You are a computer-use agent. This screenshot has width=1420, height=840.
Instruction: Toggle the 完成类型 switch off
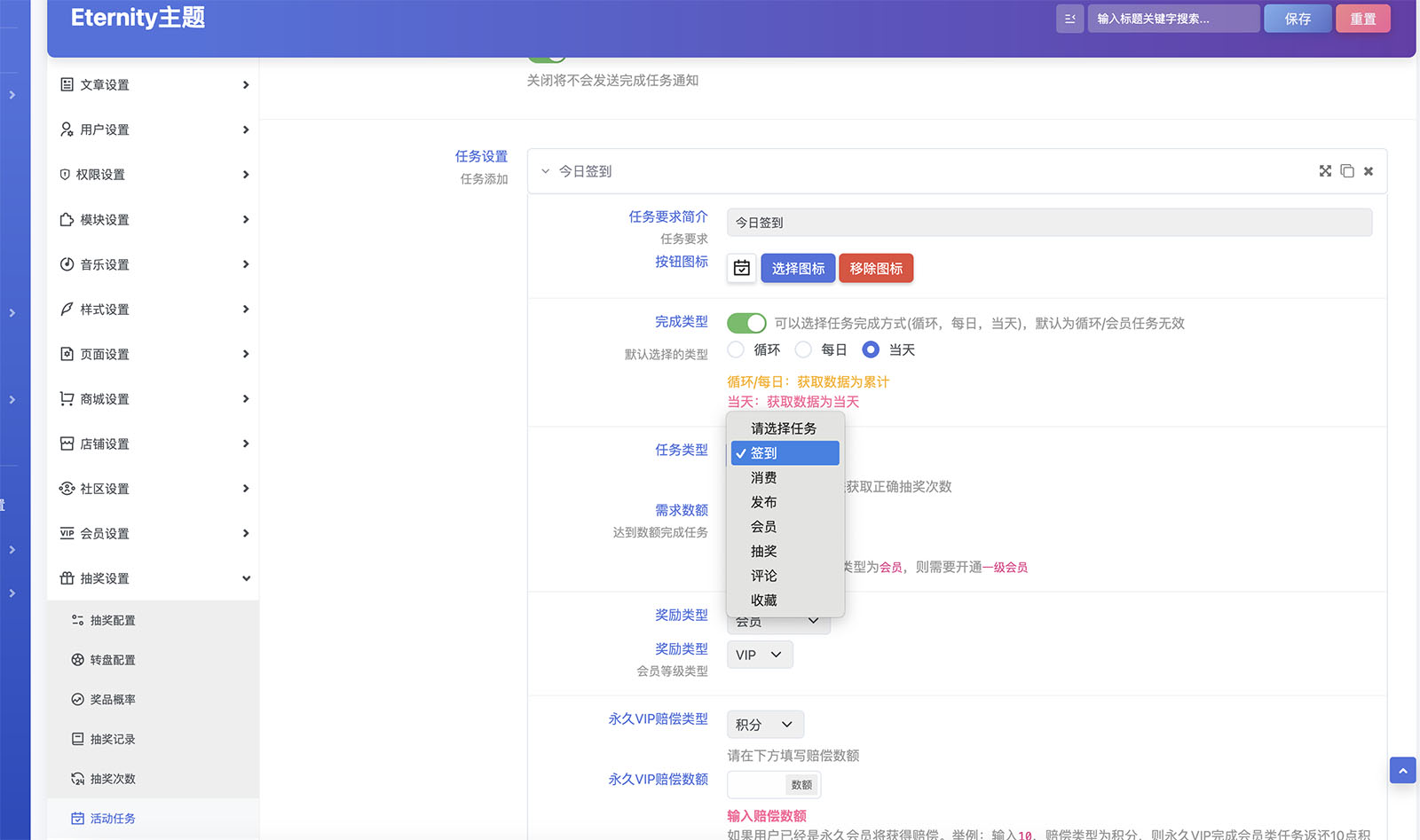[746, 323]
